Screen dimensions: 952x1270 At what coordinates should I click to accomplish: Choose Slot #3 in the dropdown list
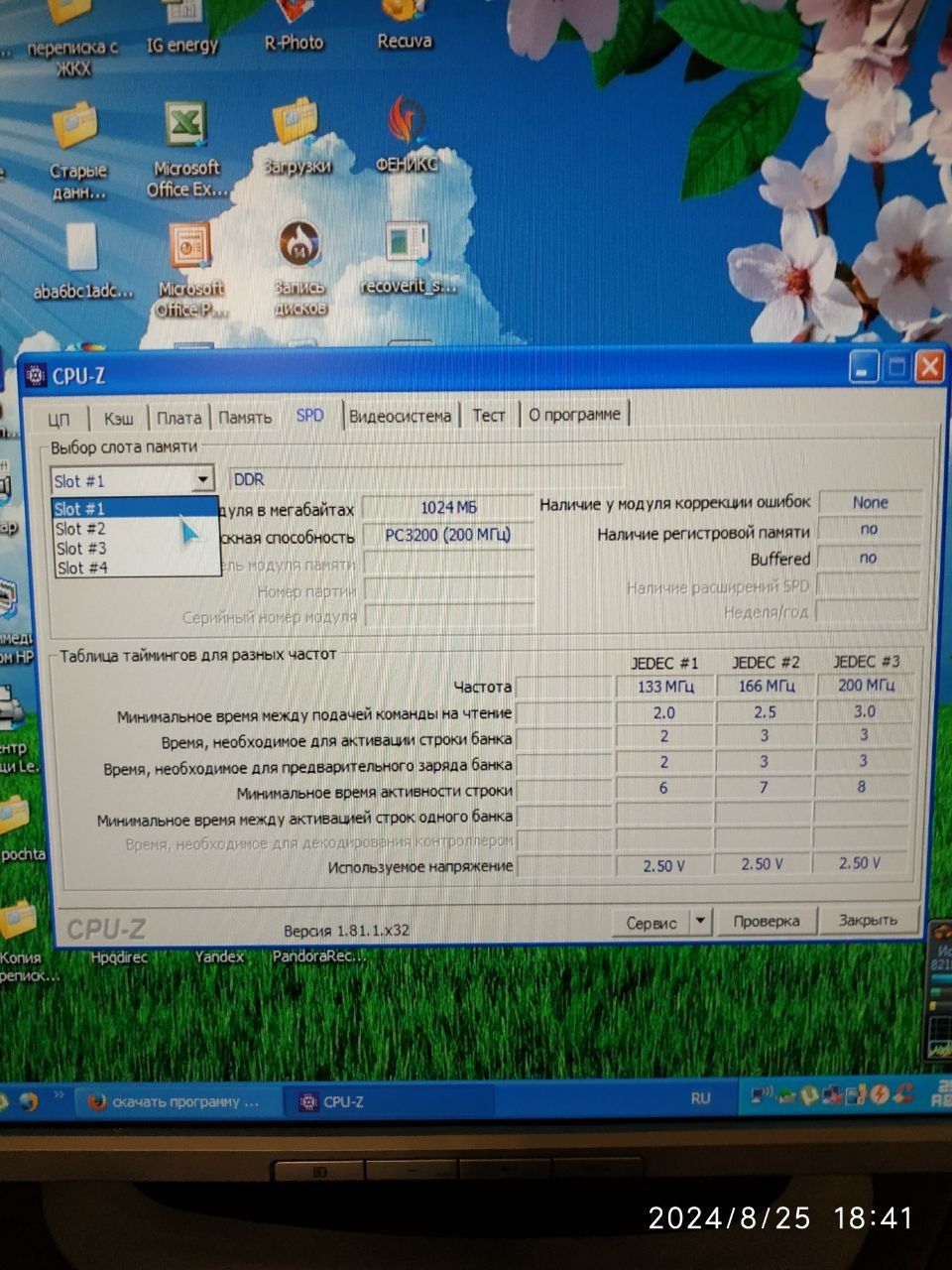pos(135,548)
